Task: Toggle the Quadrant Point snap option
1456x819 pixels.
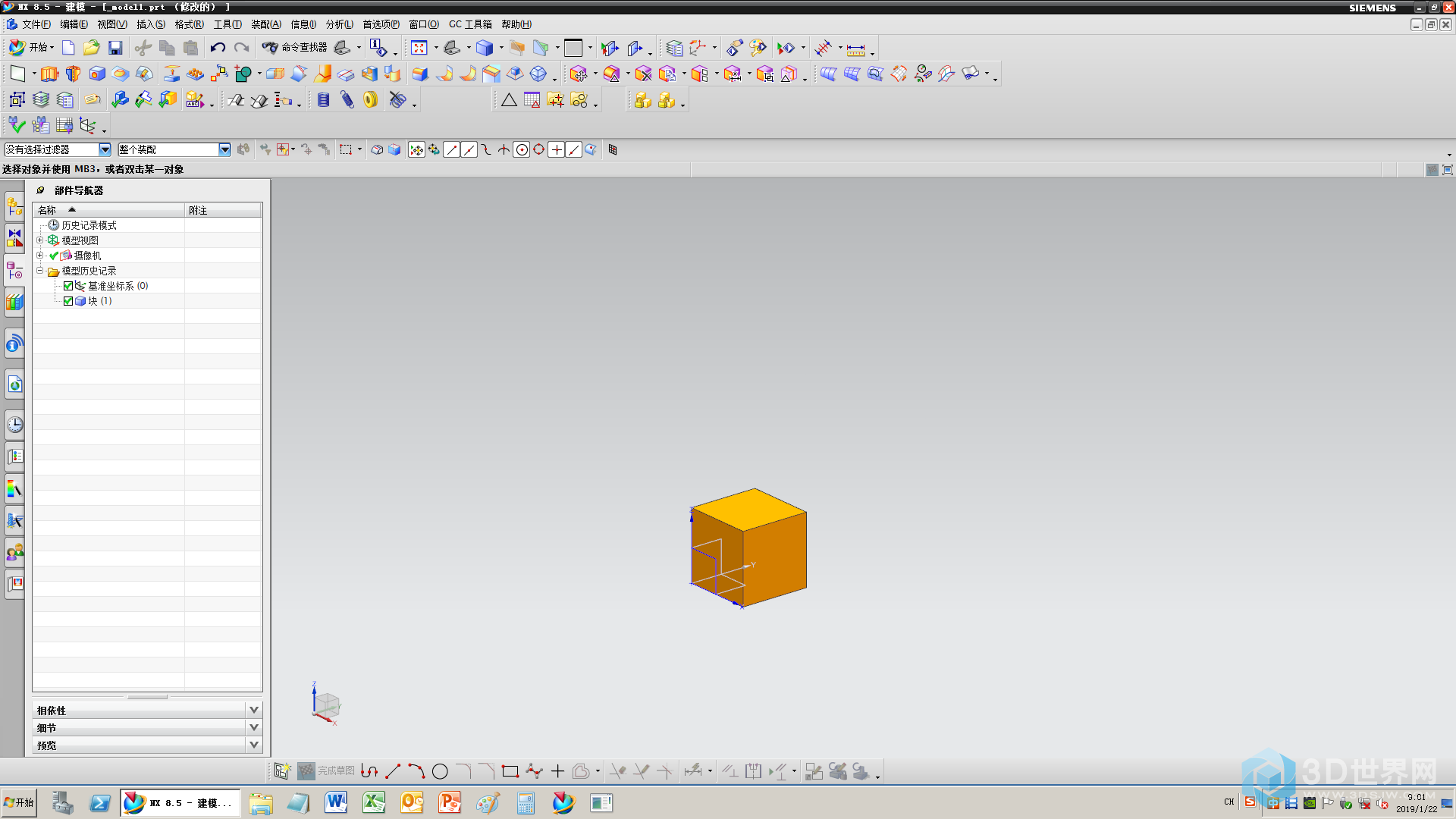Action: click(x=538, y=150)
